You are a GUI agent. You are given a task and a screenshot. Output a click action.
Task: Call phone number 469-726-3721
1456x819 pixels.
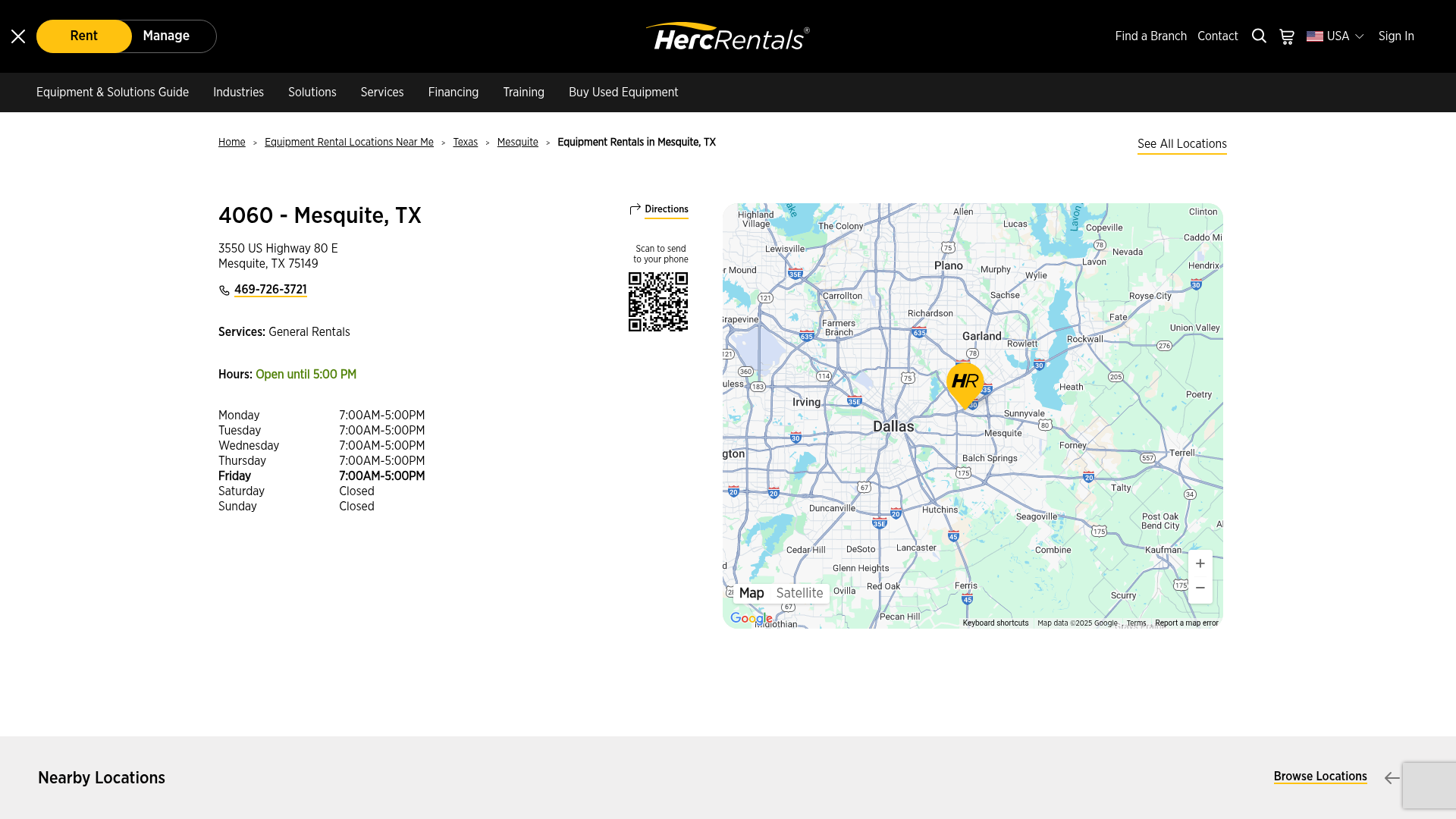(270, 290)
